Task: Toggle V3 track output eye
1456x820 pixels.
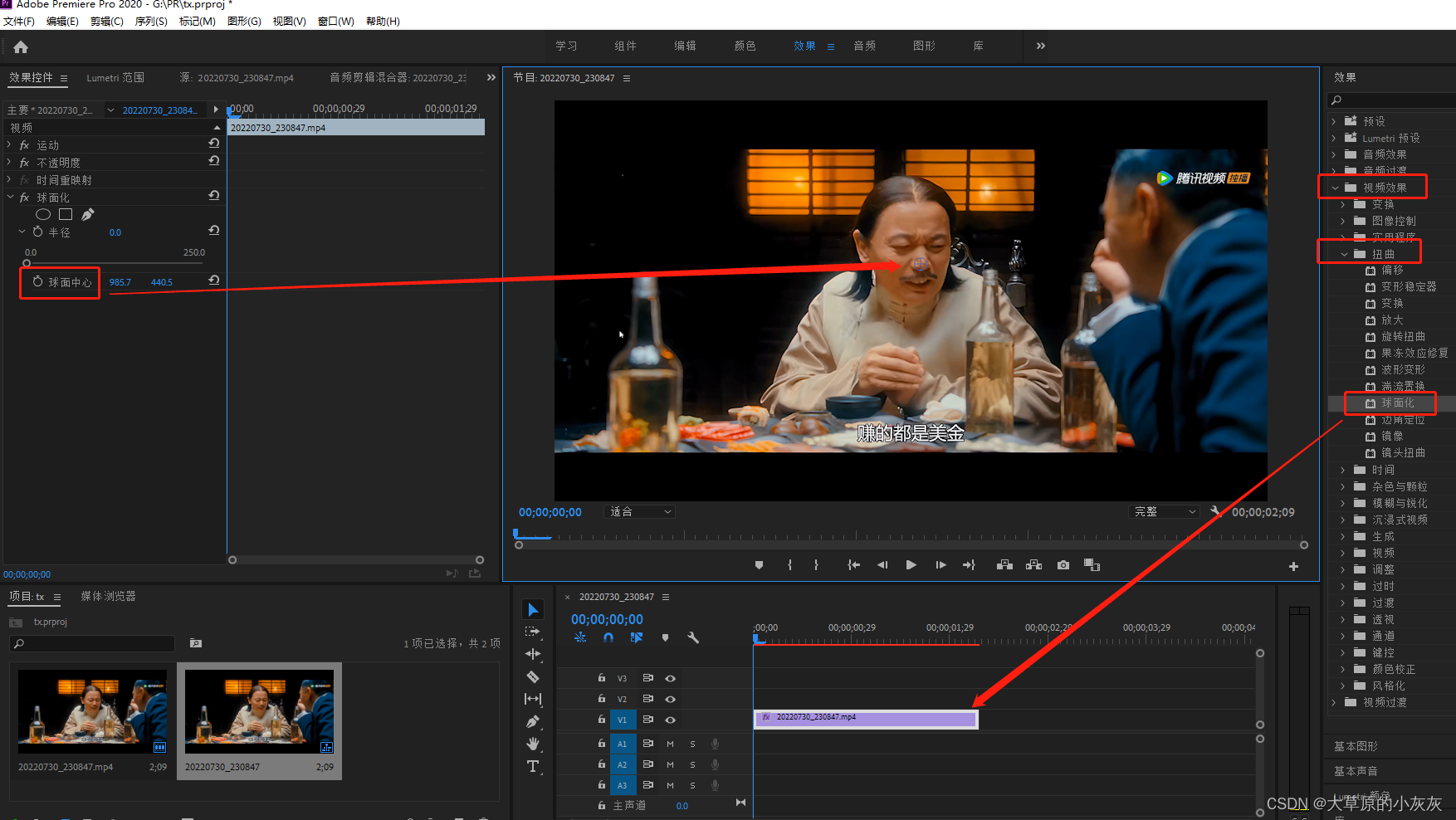Action: click(x=670, y=679)
